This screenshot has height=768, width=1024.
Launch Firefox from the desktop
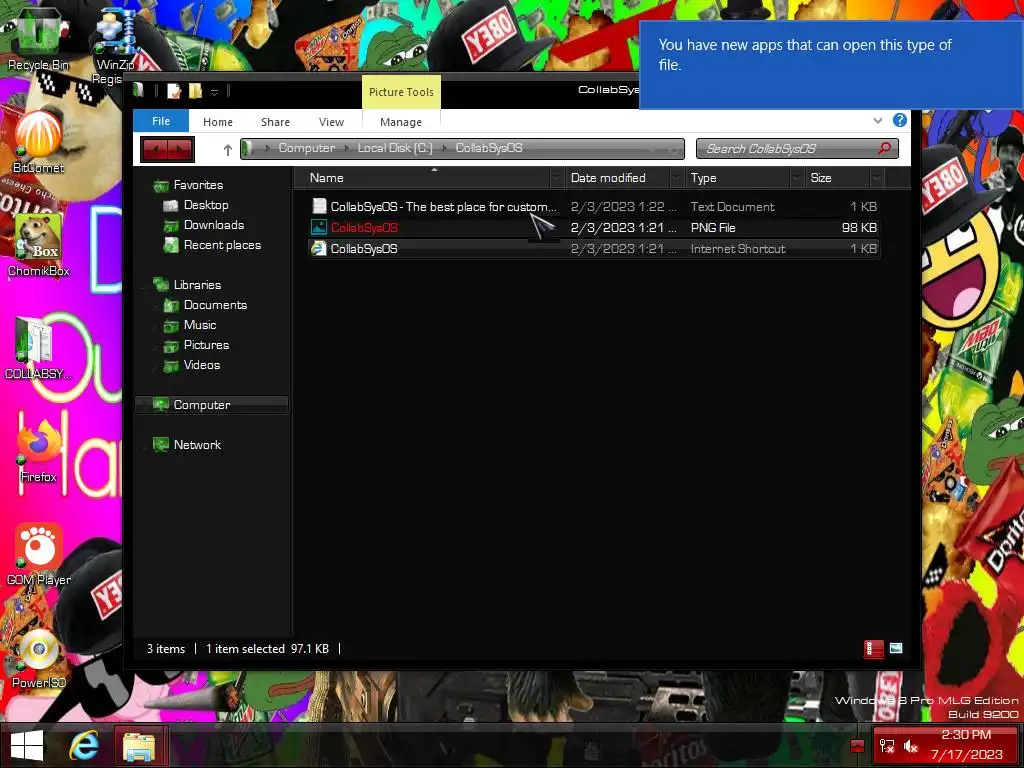38,451
